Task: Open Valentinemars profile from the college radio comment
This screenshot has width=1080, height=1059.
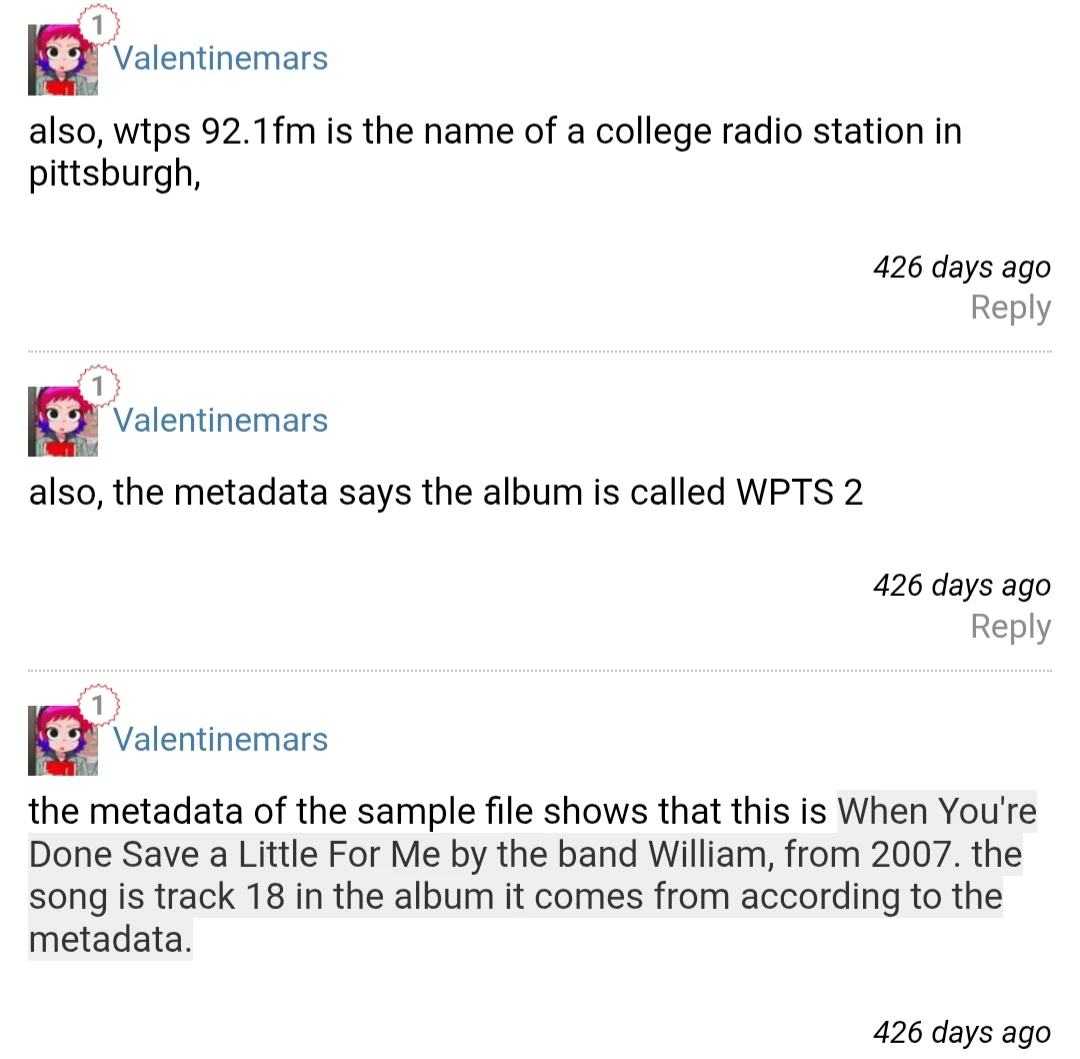Action: (x=220, y=58)
